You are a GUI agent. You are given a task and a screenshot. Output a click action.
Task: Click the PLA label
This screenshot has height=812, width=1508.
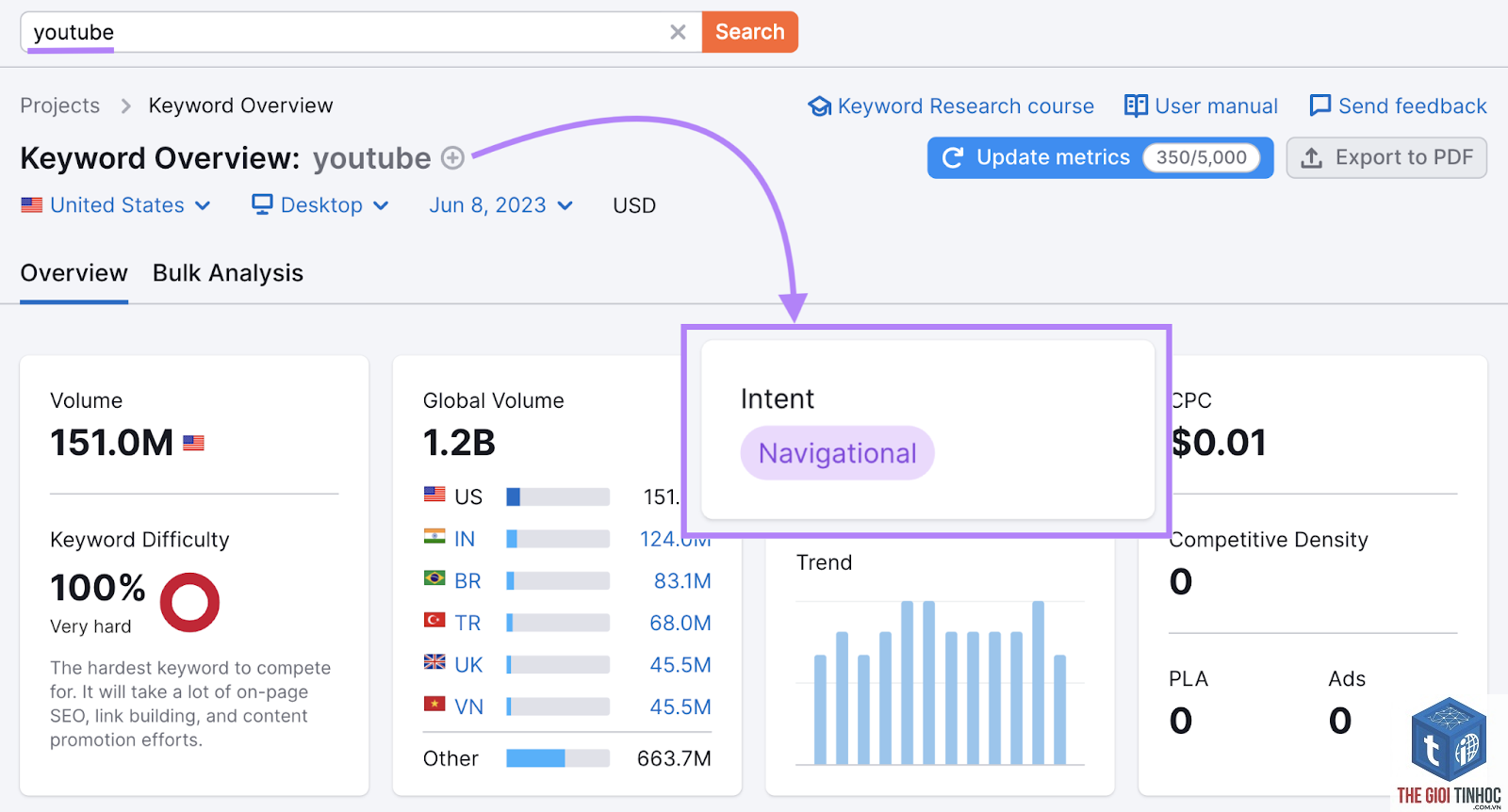[x=1188, y=679]
